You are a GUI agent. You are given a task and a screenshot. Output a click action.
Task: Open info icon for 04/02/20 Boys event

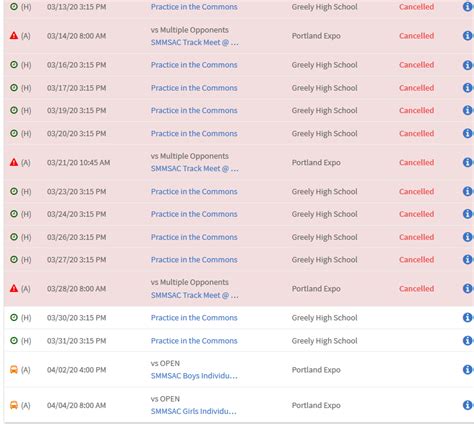point(468,369)
